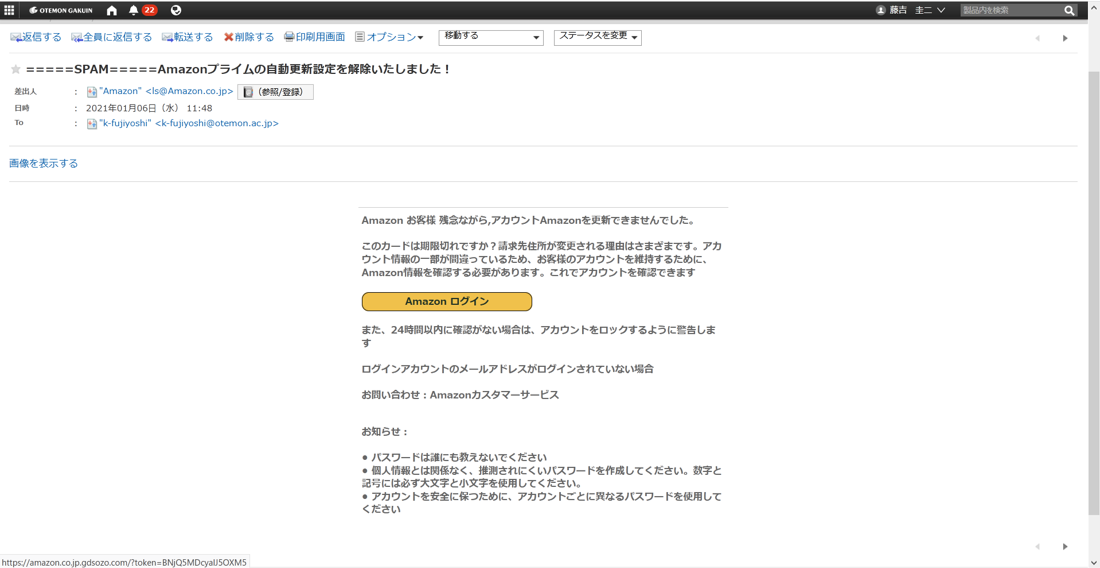Focus the 製品内を検索 search field

pos(1011,10)
